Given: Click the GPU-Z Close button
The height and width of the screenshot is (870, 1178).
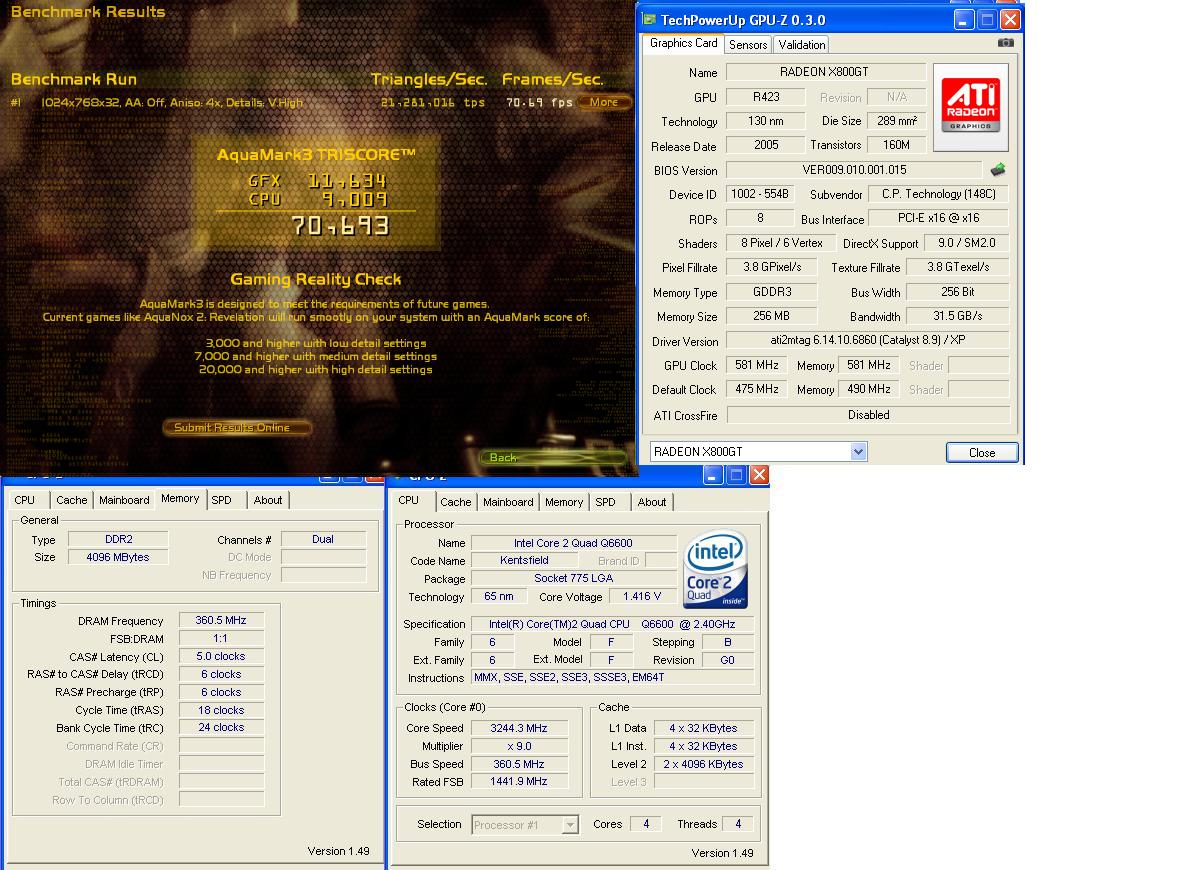Looking at the screenshot, I should point(982,452).
